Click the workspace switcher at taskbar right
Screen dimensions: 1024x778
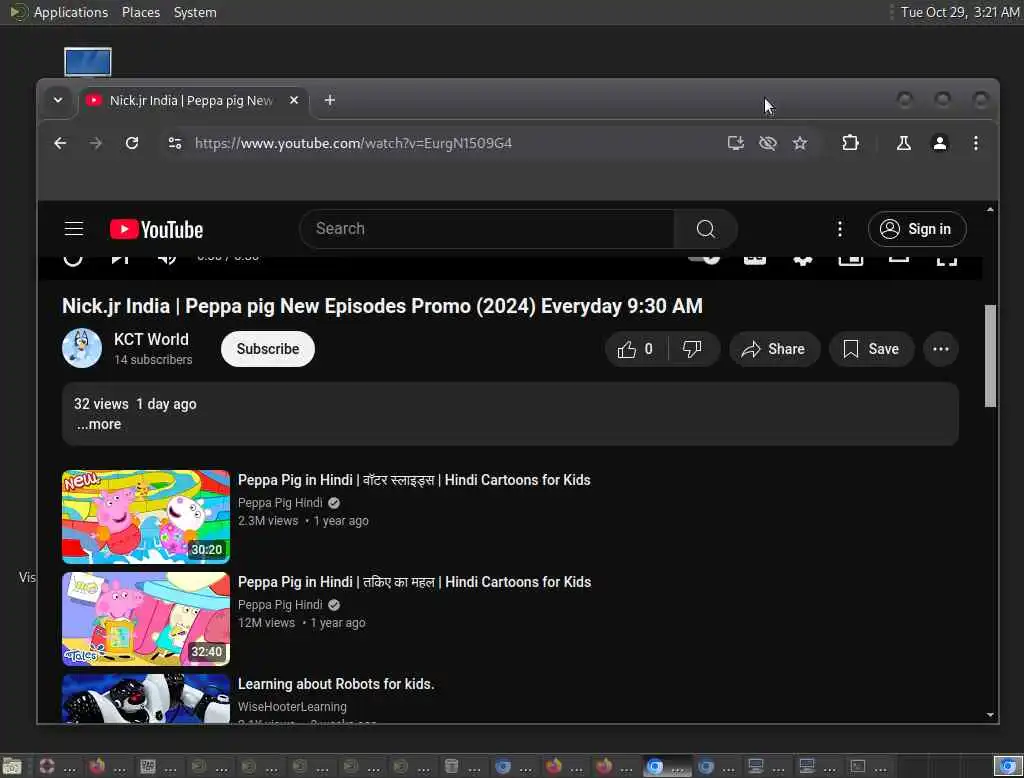pos(1008,766)
